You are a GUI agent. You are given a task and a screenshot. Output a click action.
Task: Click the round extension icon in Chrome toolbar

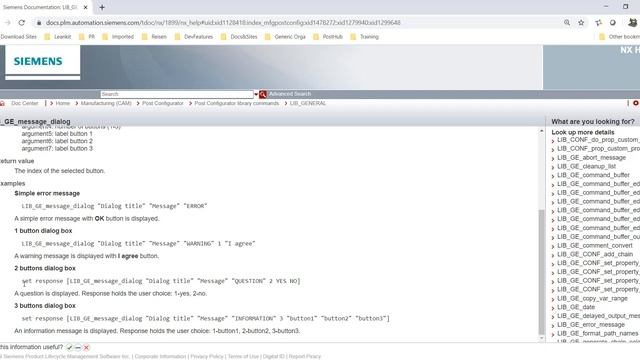click(x=613, y=23)
